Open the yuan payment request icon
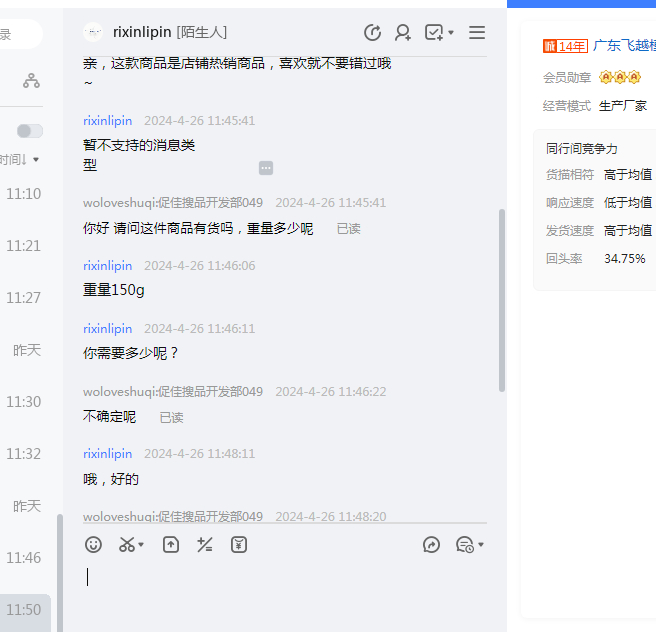This screenshot has width=656, height=632. (x=239, y=545)
